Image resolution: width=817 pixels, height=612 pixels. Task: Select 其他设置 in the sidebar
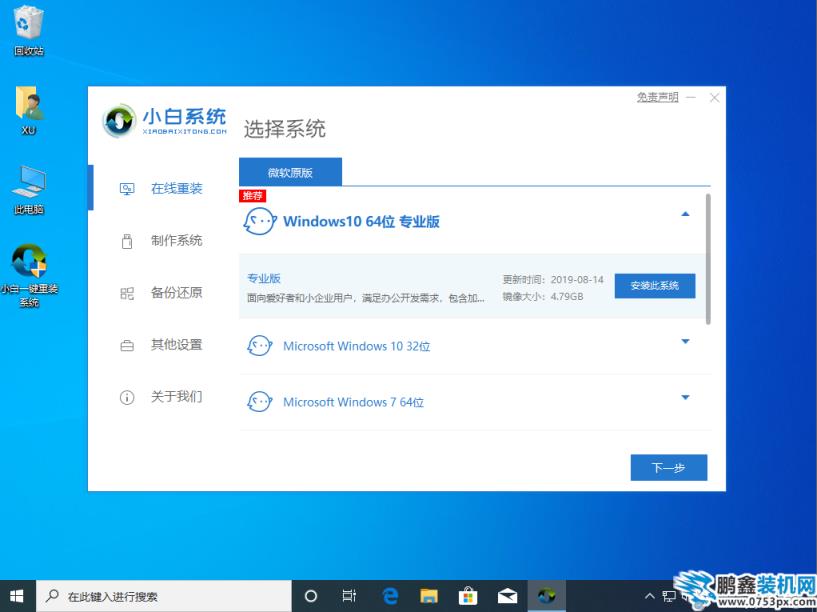click(177, 345)
